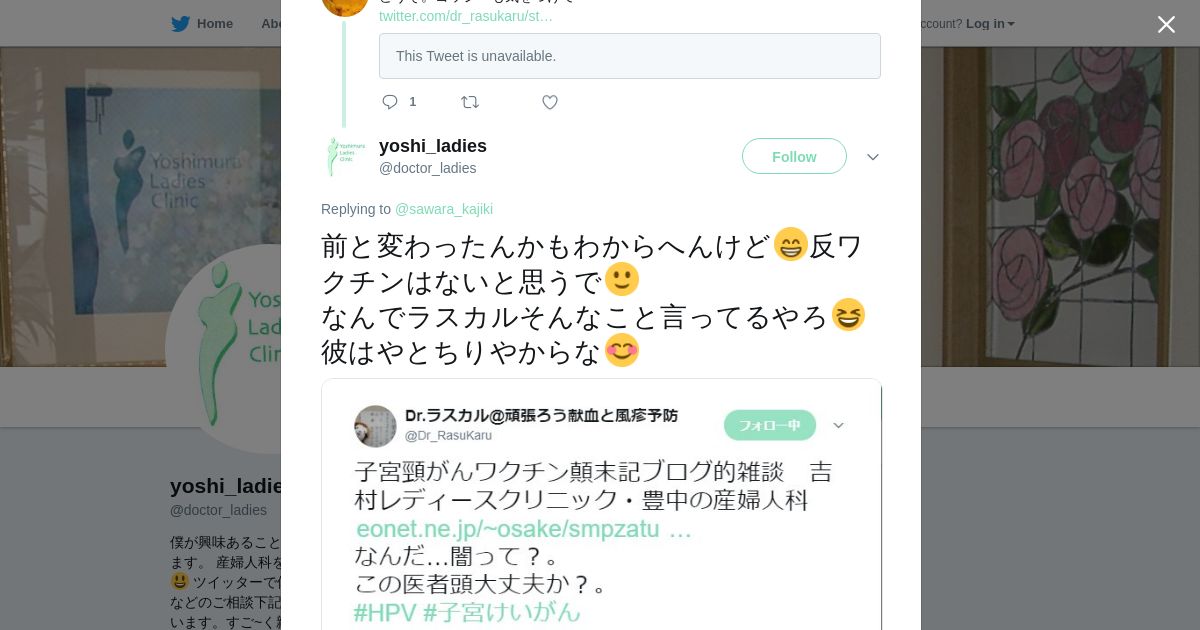The image size is (1200, 630).
Task: Like the tweet with heart icon
Action: point(550,102)
